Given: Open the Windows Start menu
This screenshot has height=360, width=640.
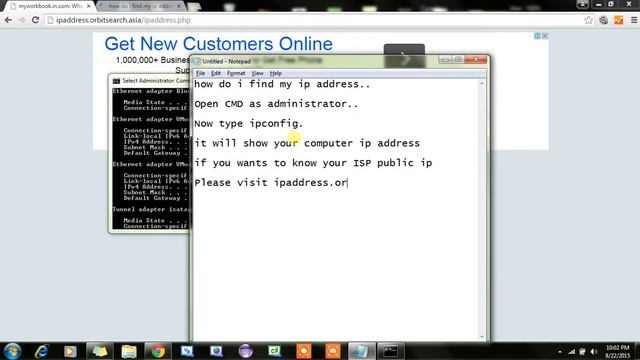Looking at the screenshot, I should click(x=12, y=351).
